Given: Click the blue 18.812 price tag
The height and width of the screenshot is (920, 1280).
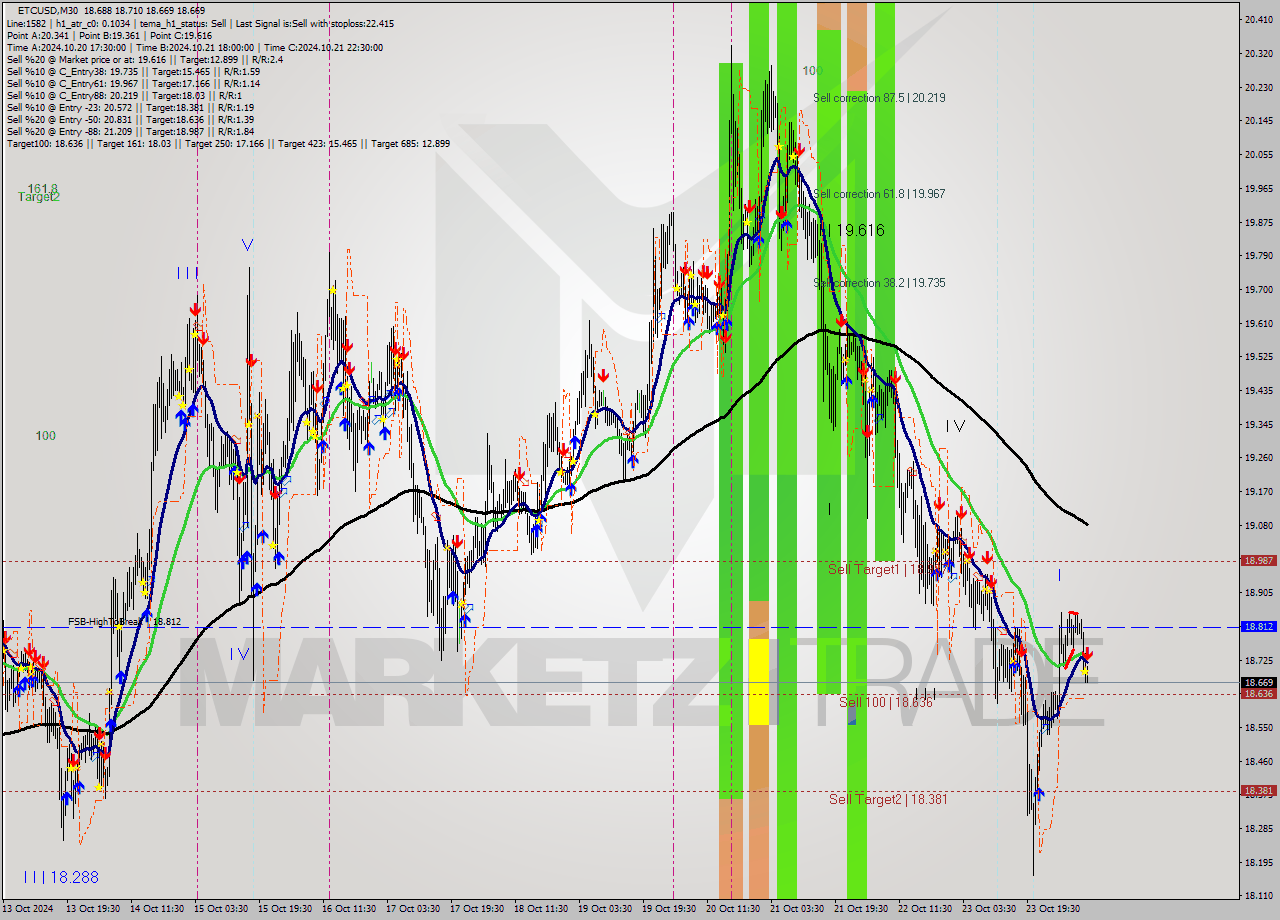Looking at the screenshot, I should [1257, 627].
